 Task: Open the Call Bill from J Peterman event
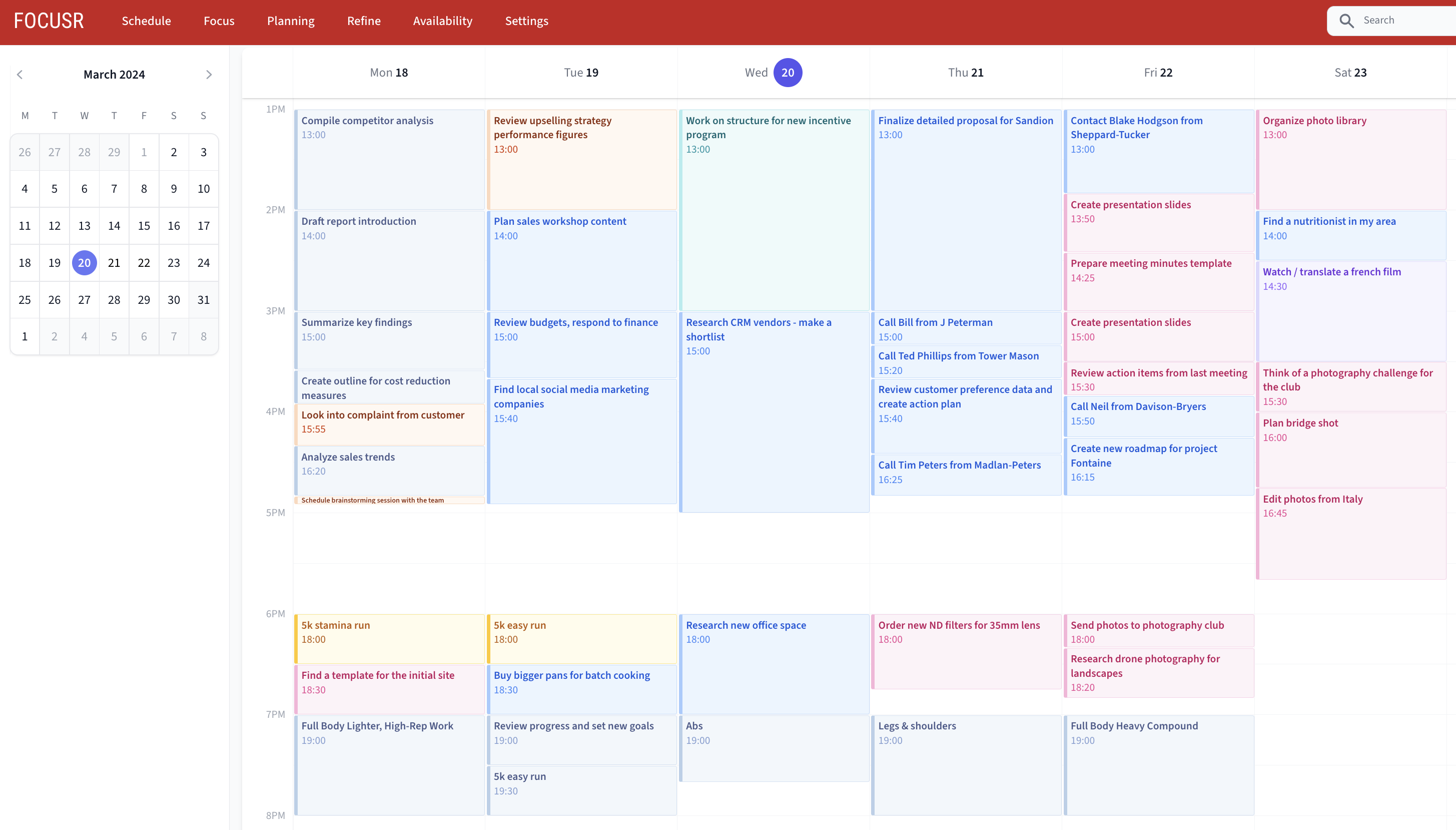coord(966,329)
